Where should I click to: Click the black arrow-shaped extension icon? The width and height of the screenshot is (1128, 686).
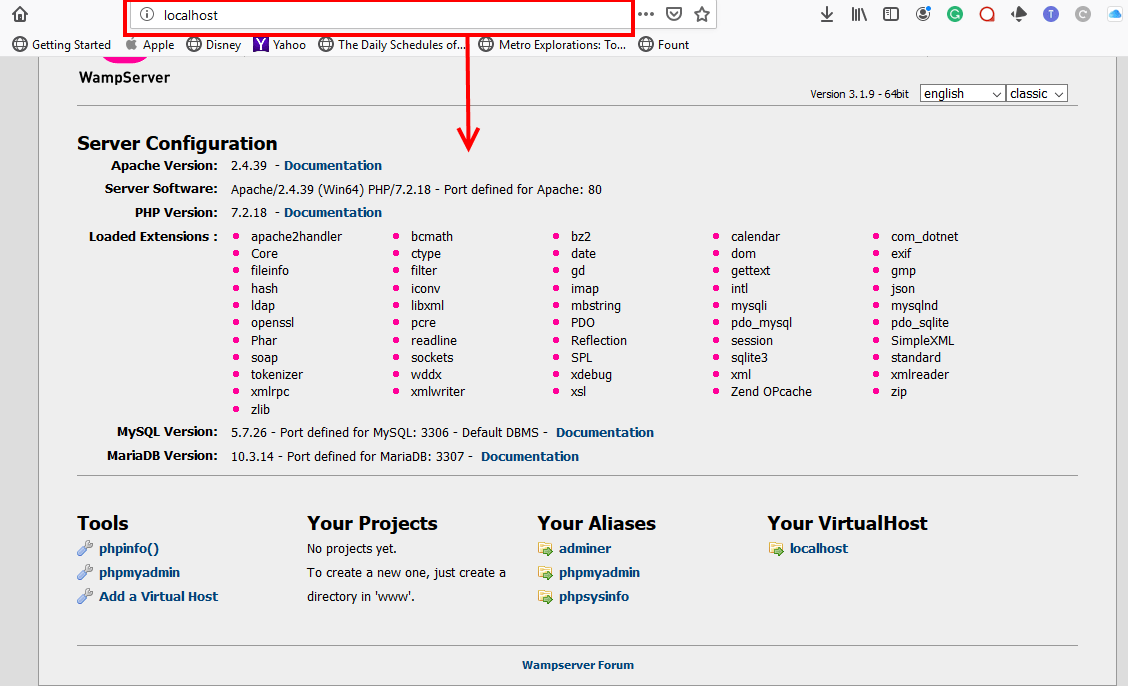(1019, 14)
